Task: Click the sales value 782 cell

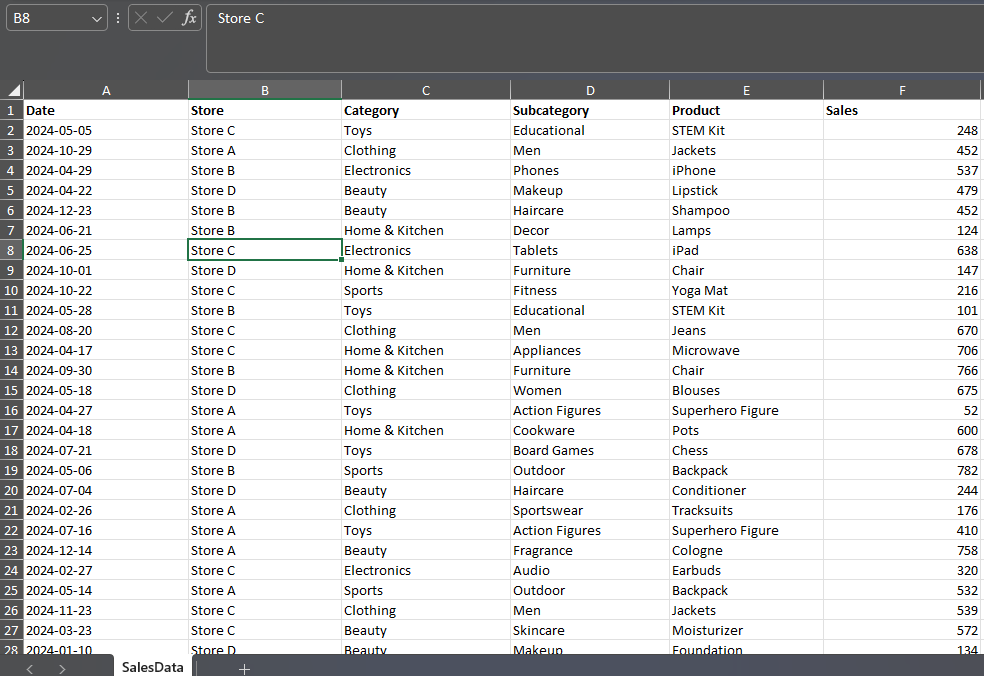Action: point(902,470)
